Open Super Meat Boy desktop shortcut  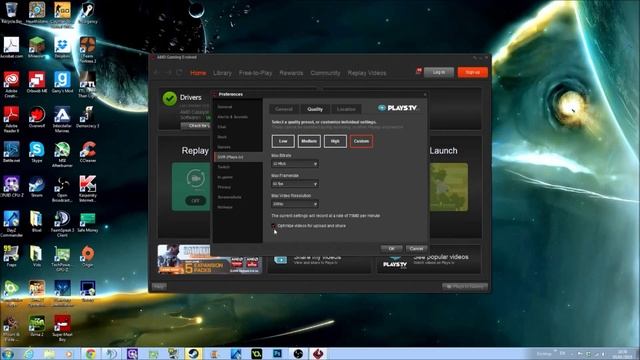(62, 328)
